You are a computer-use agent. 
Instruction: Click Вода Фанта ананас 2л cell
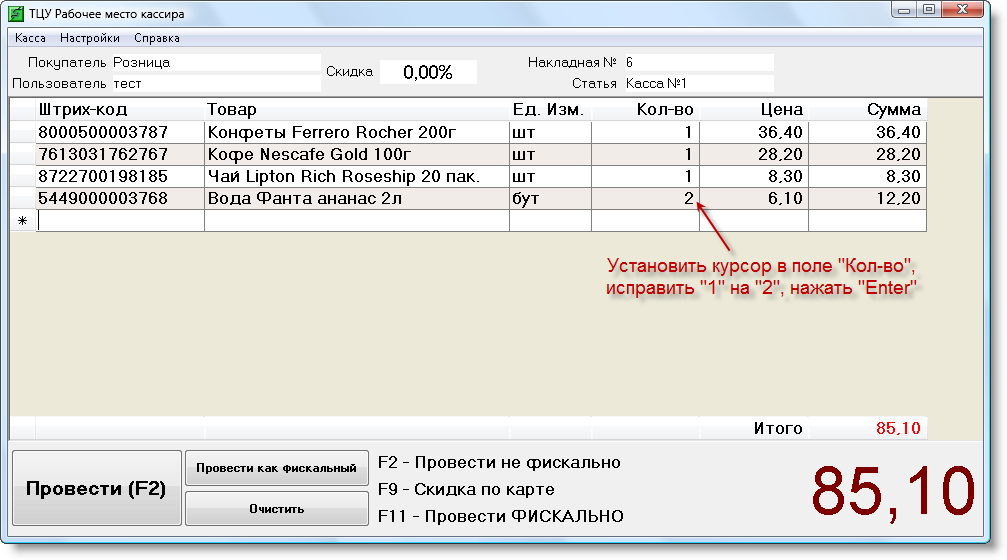click(356, 198)
